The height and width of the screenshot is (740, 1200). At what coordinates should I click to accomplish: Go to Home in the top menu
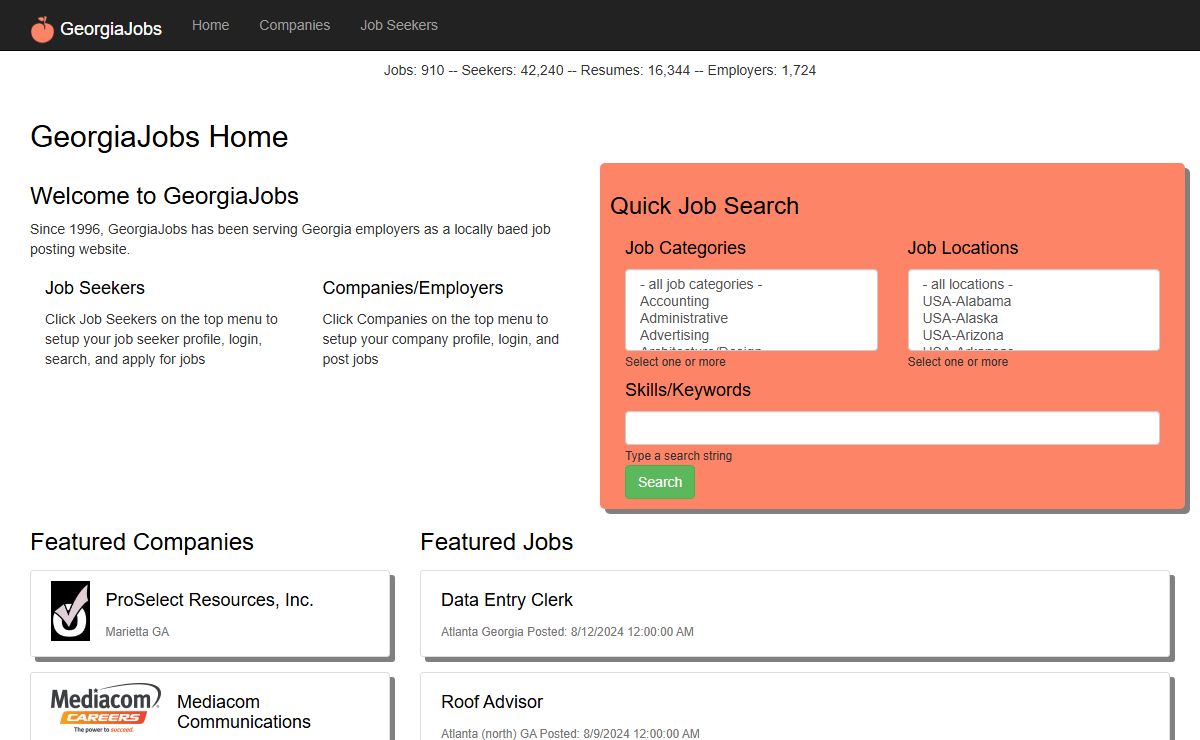coord(210,25)
